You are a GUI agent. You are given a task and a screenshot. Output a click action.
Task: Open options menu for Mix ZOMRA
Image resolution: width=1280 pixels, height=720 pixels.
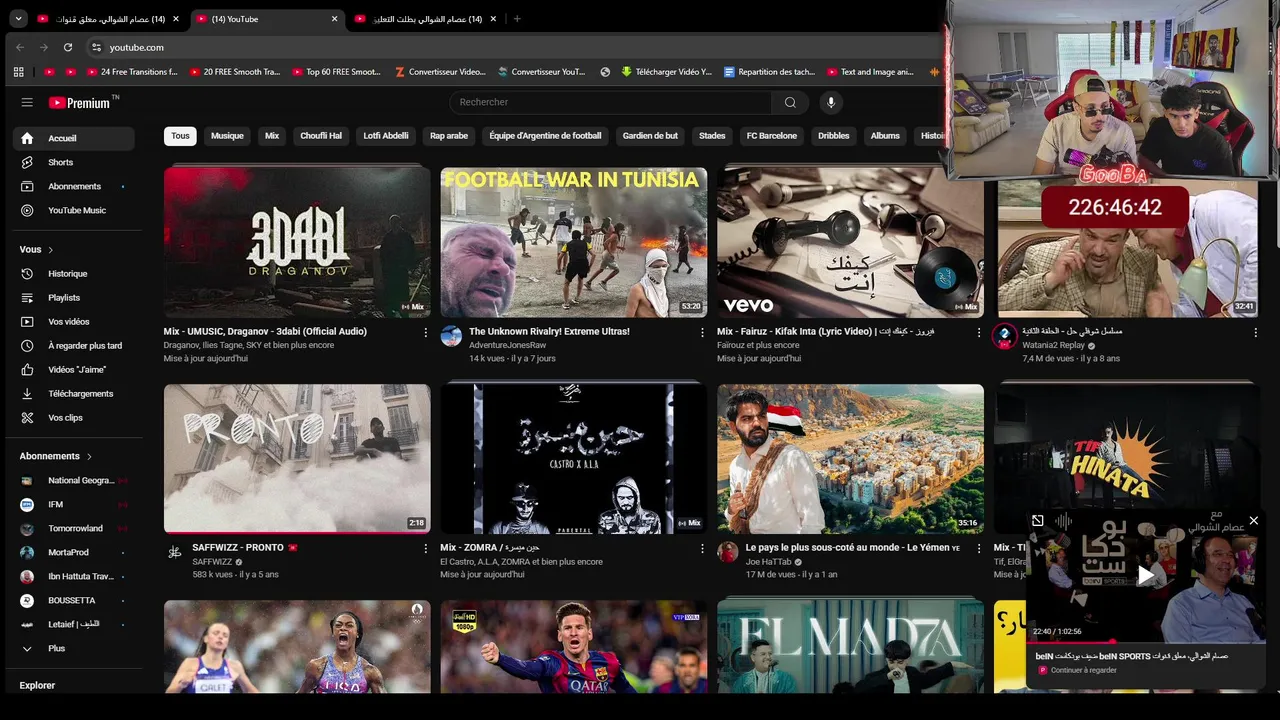tap(703, 549)
